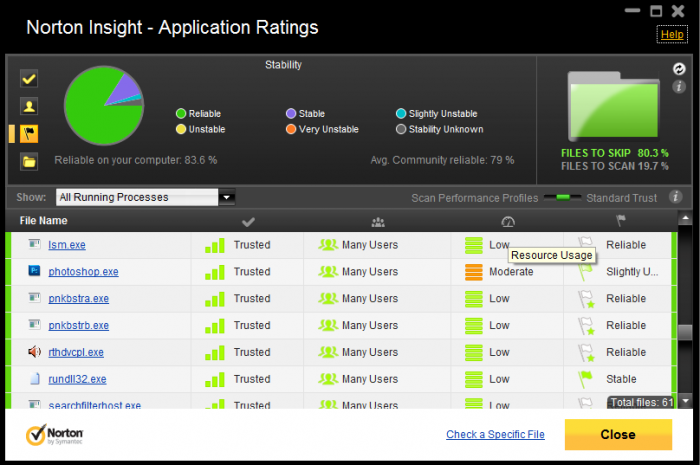Select the Stability flag sidebar icon
700x465 pixels.
click(x=29, y=134)
